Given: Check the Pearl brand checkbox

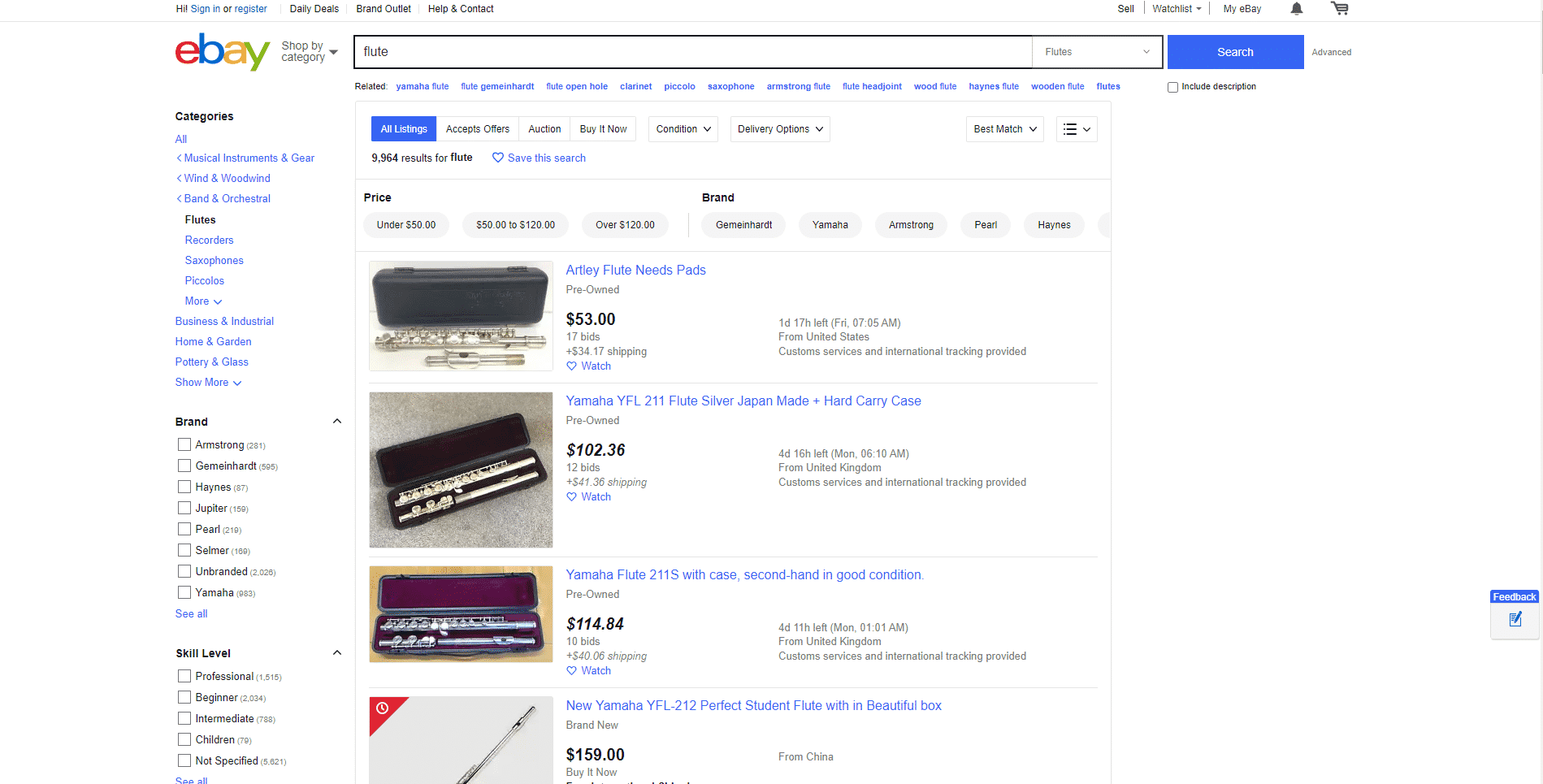Looking at the screenshot, I should point(184,529).
